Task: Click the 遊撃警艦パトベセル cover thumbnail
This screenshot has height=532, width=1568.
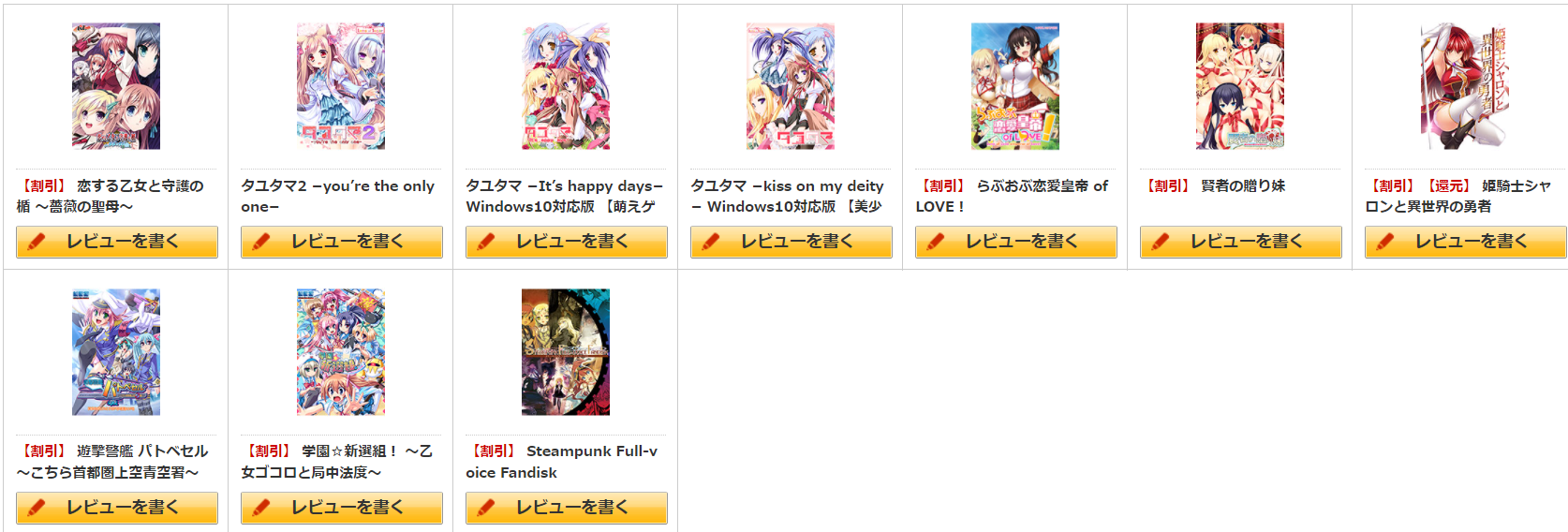Action: pyautogui.click(x=116, y=352)
